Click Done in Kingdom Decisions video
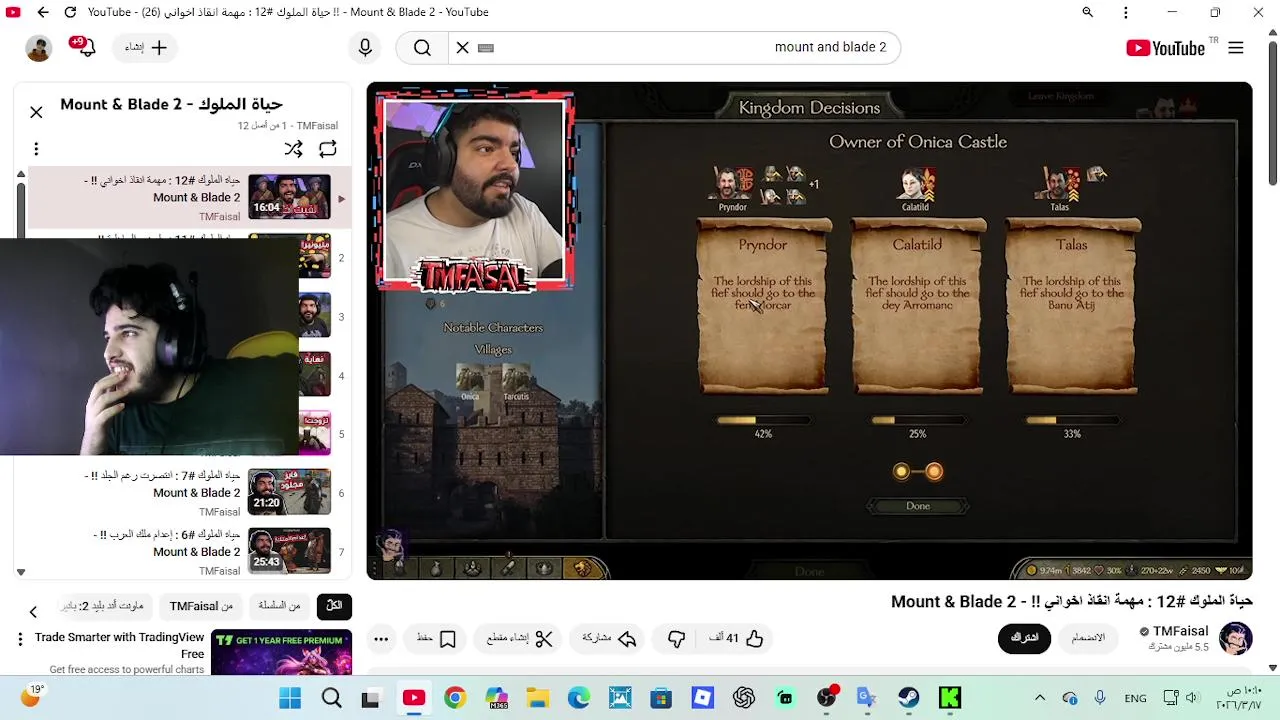 click(918, 506)
